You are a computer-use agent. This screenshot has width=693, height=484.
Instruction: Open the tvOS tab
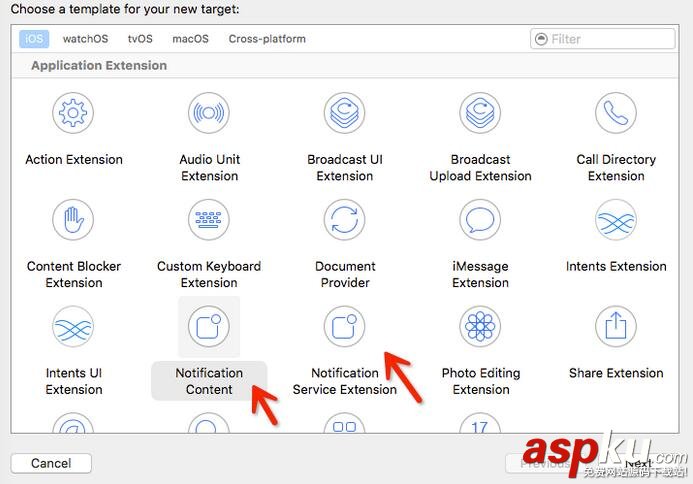click(140, 39)
